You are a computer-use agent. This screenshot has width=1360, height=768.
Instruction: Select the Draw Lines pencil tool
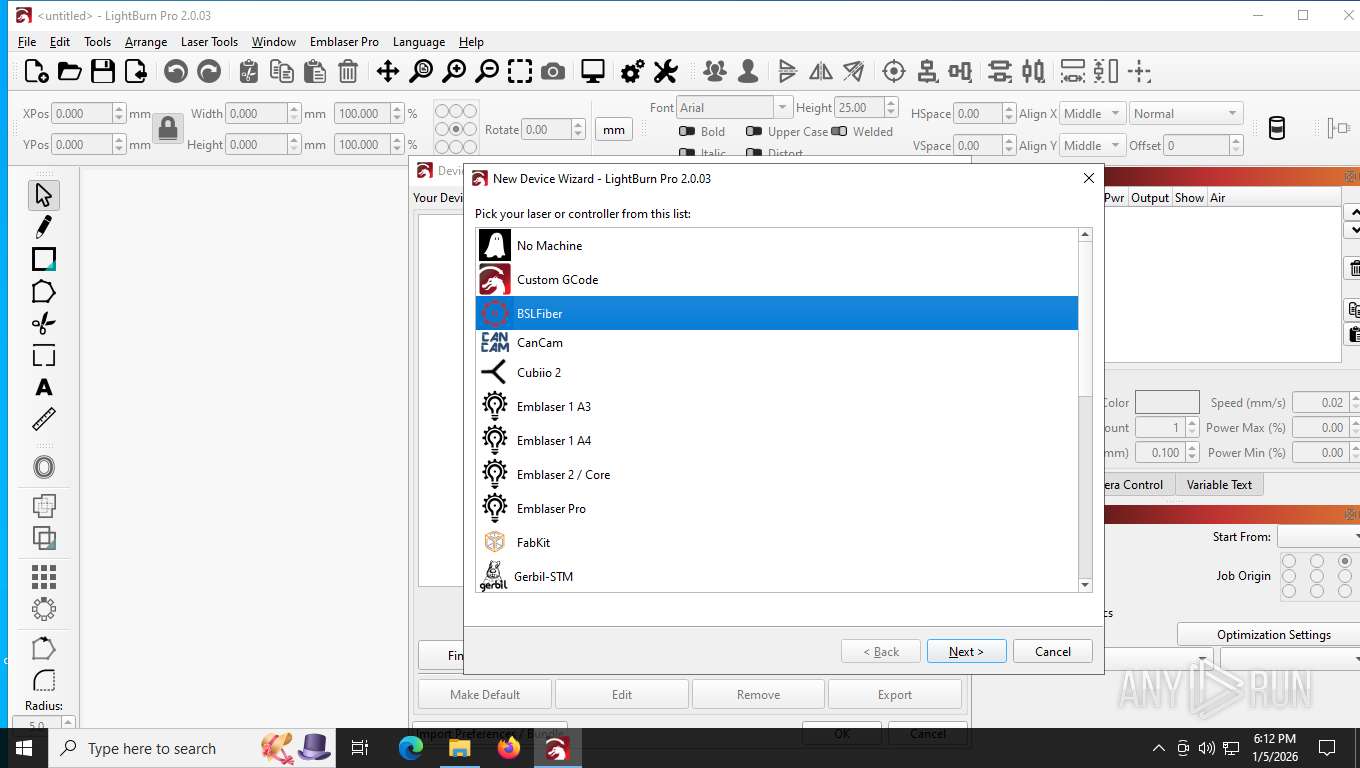coord(43,227)
